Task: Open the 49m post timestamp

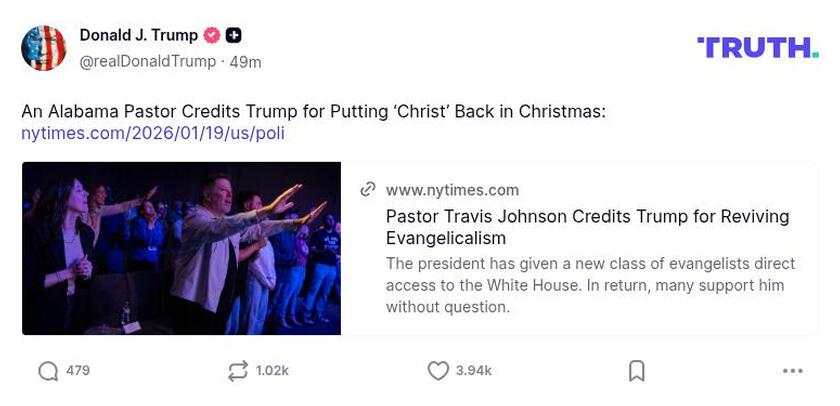Action: pos(246,62)
